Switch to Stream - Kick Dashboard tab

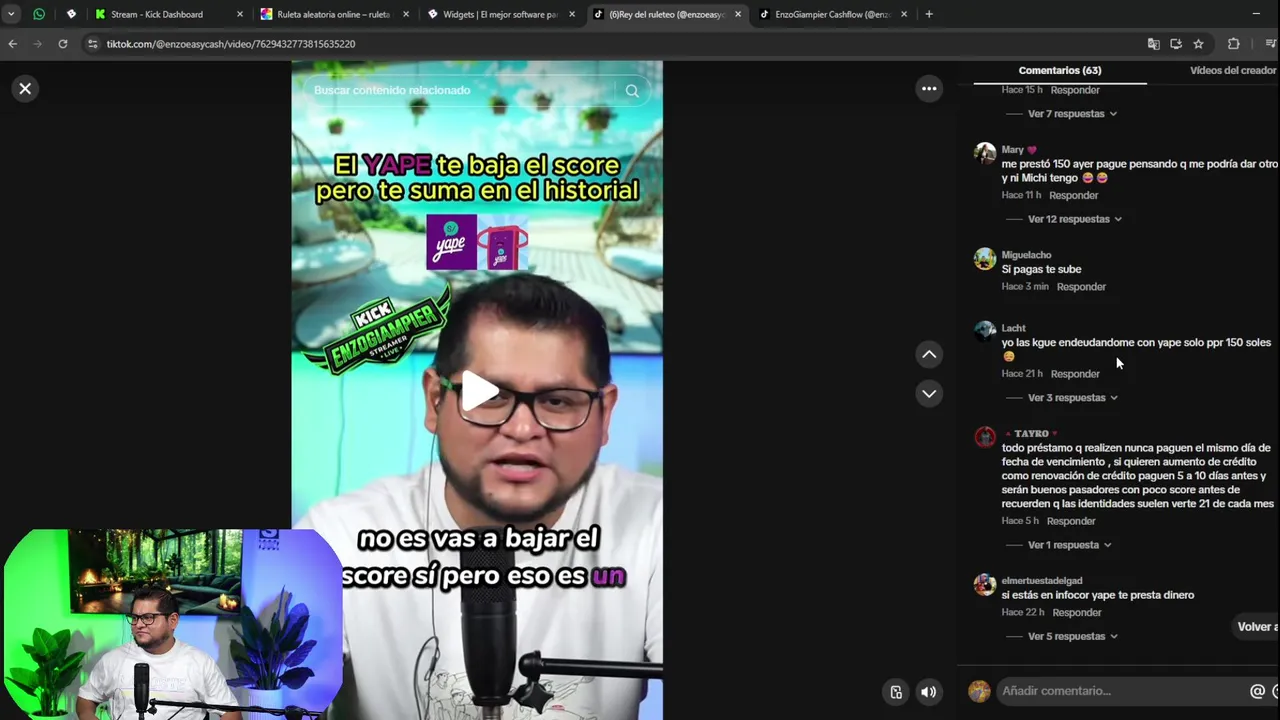pos(157,14)
